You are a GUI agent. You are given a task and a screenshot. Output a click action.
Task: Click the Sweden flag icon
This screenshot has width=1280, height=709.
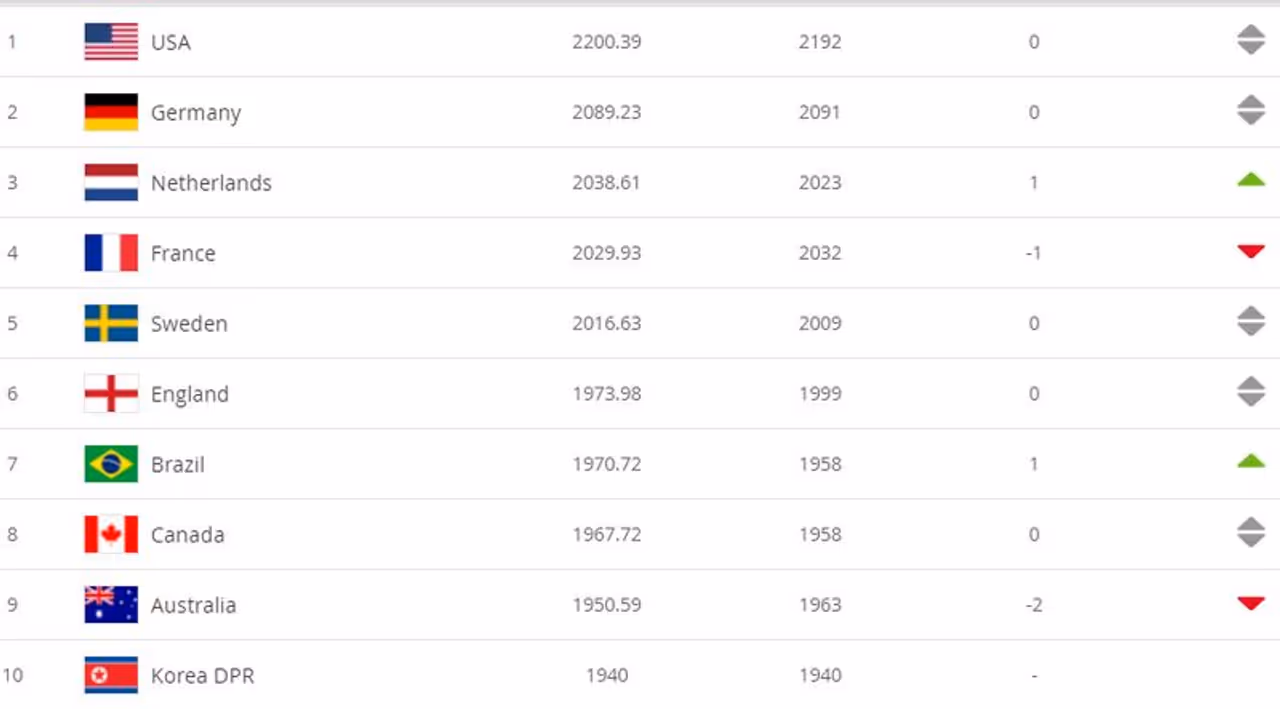pos(111,323)
